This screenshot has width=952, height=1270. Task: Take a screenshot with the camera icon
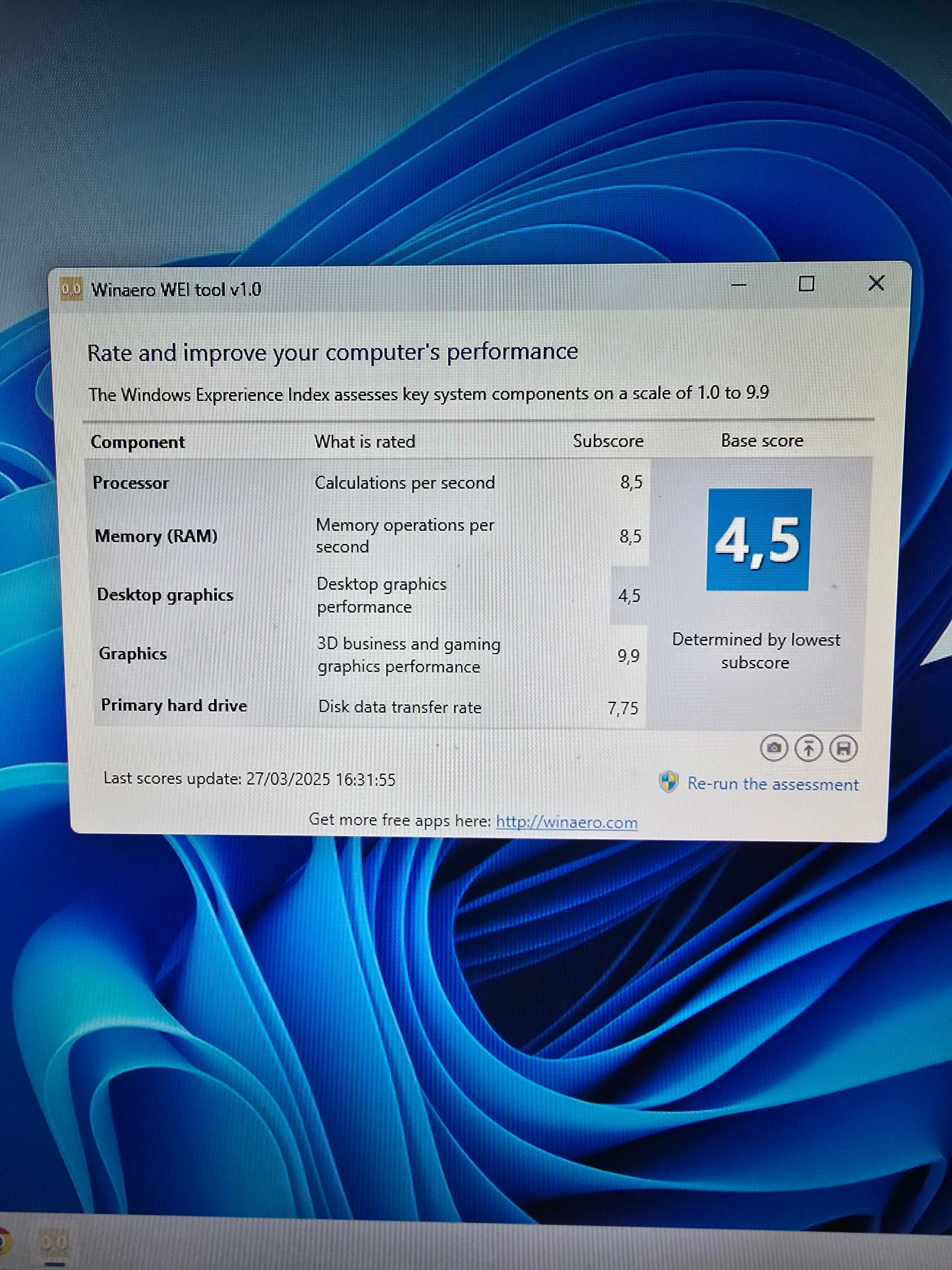point(774,748)
